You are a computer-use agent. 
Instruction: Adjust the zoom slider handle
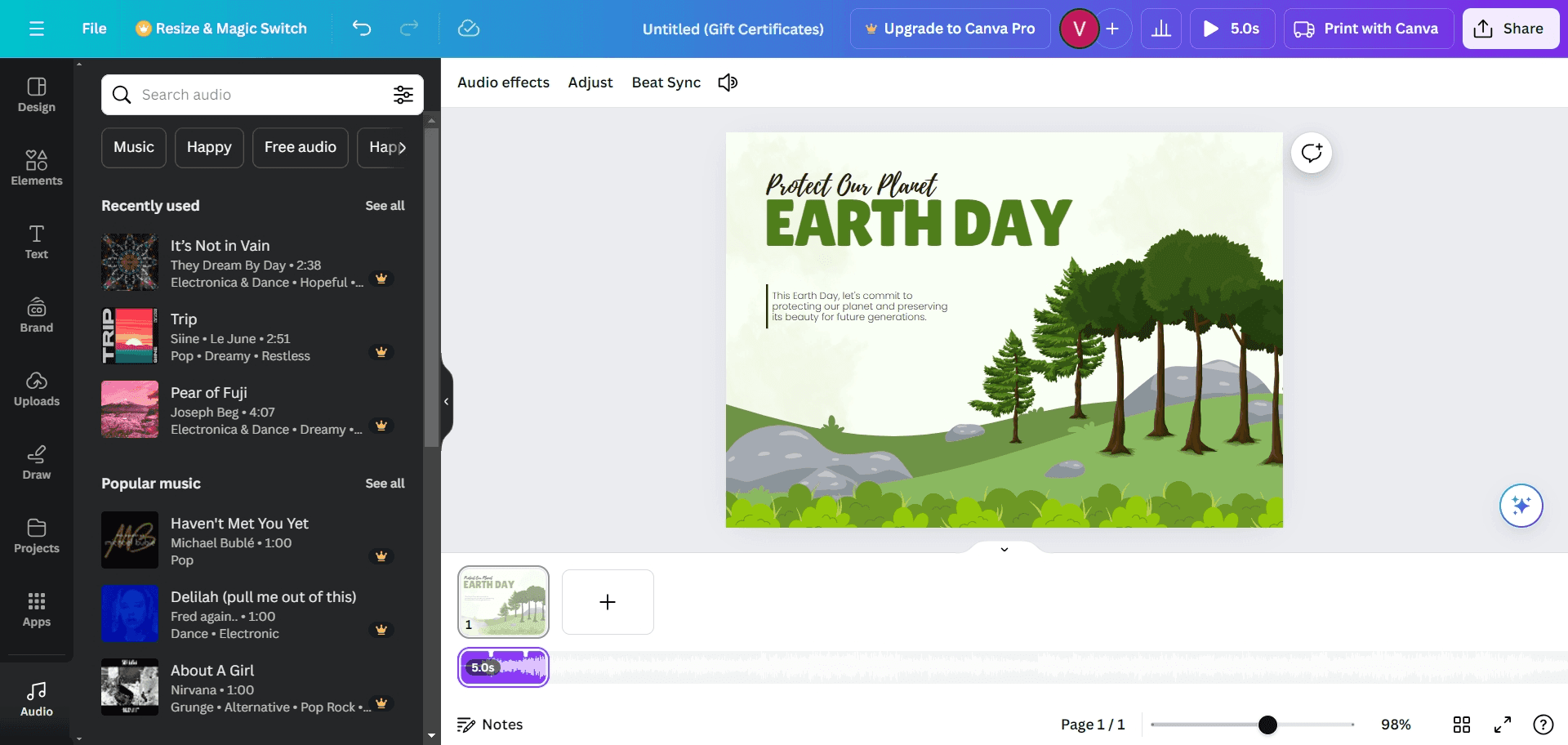pyautogui.click(x=1267, y=725)
